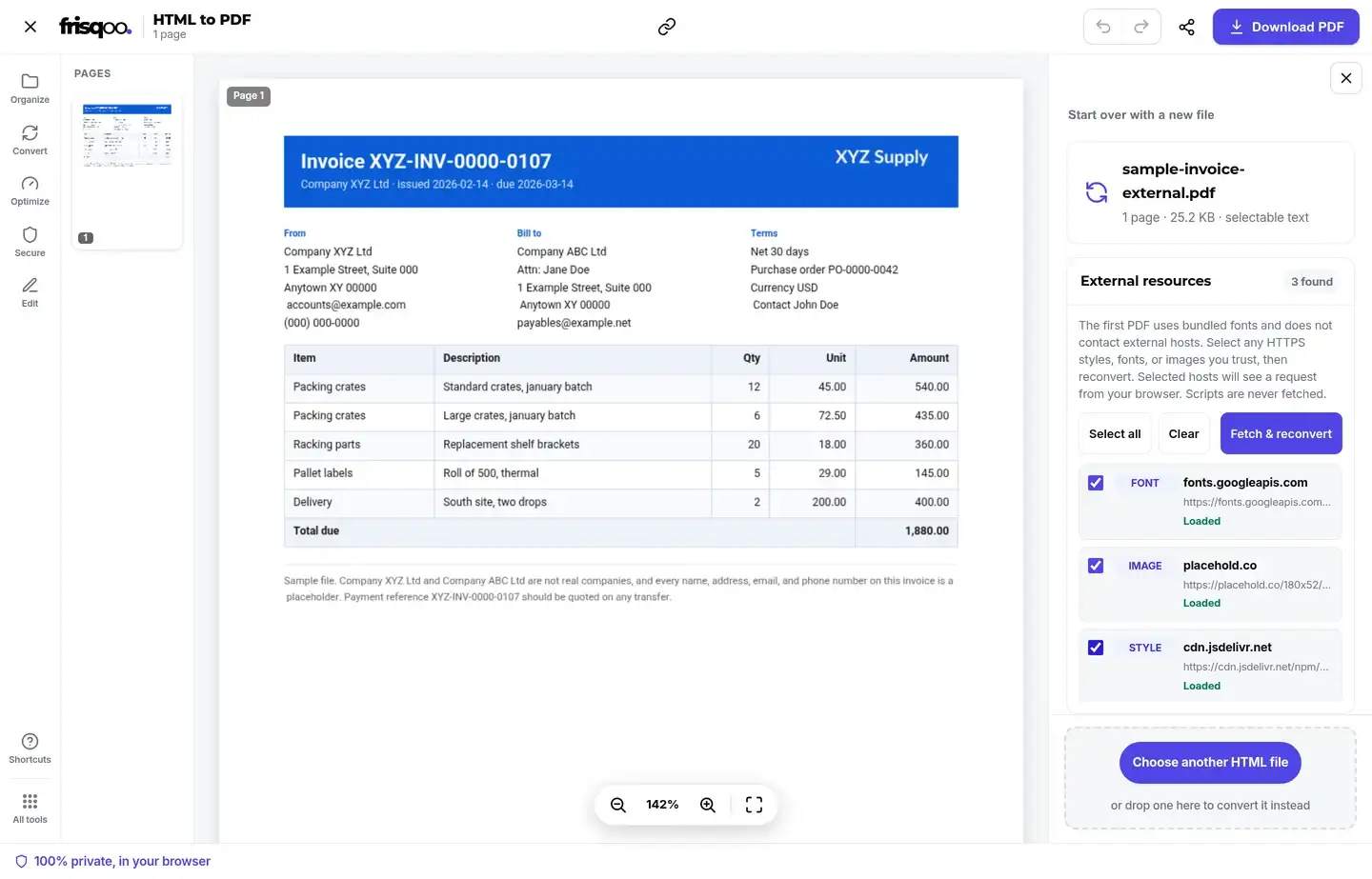Click the accounts@example.com email text
Screen dimensions: 1372x879
click(x=346, y=305)
